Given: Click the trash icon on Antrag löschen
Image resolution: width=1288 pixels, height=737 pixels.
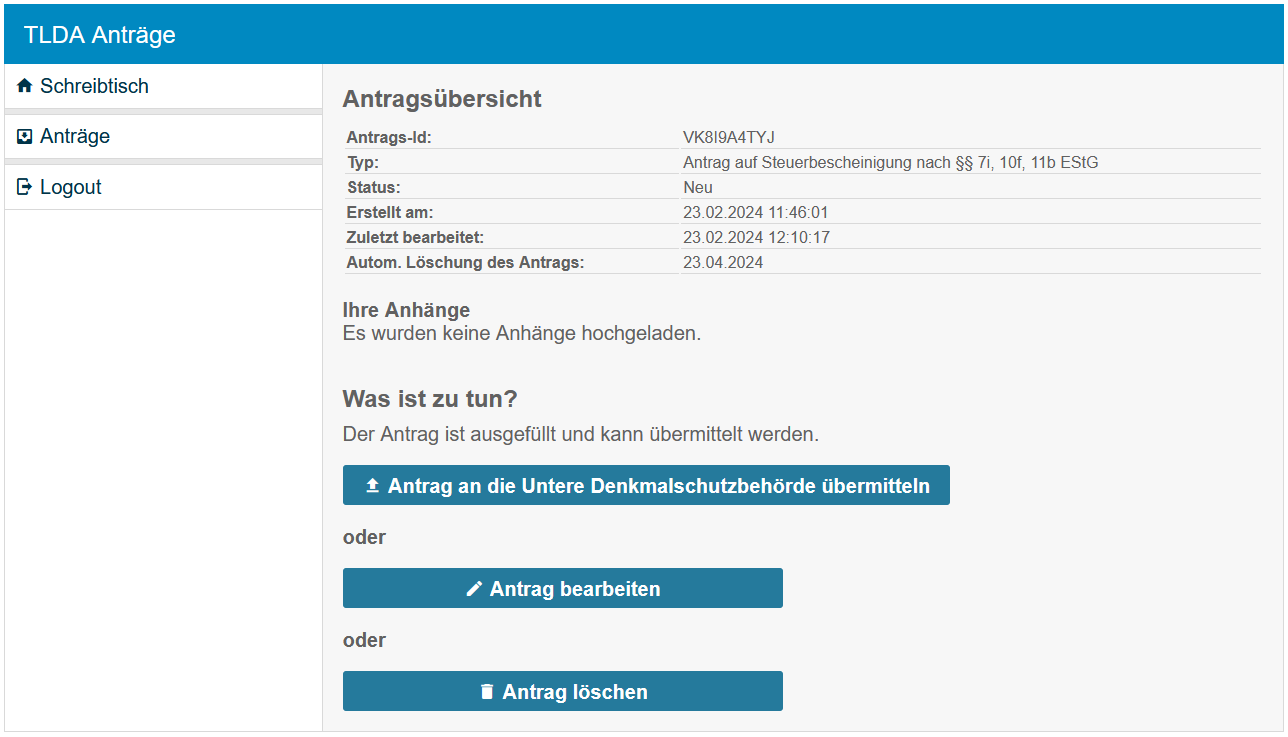Looking at the screenshot, I should coord(487,692).
